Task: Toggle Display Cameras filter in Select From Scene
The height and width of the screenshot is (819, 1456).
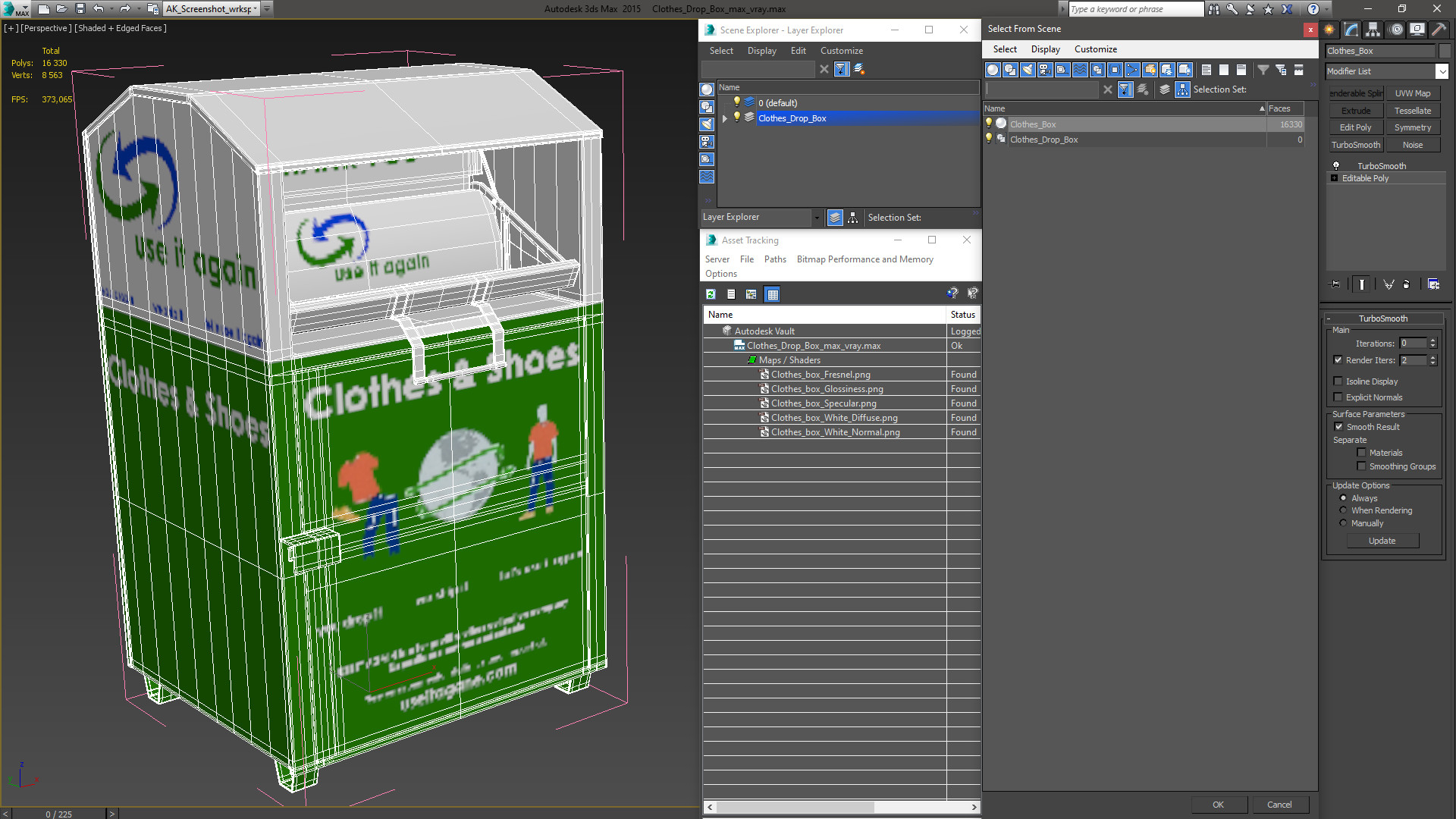Action: [1045, 70]
